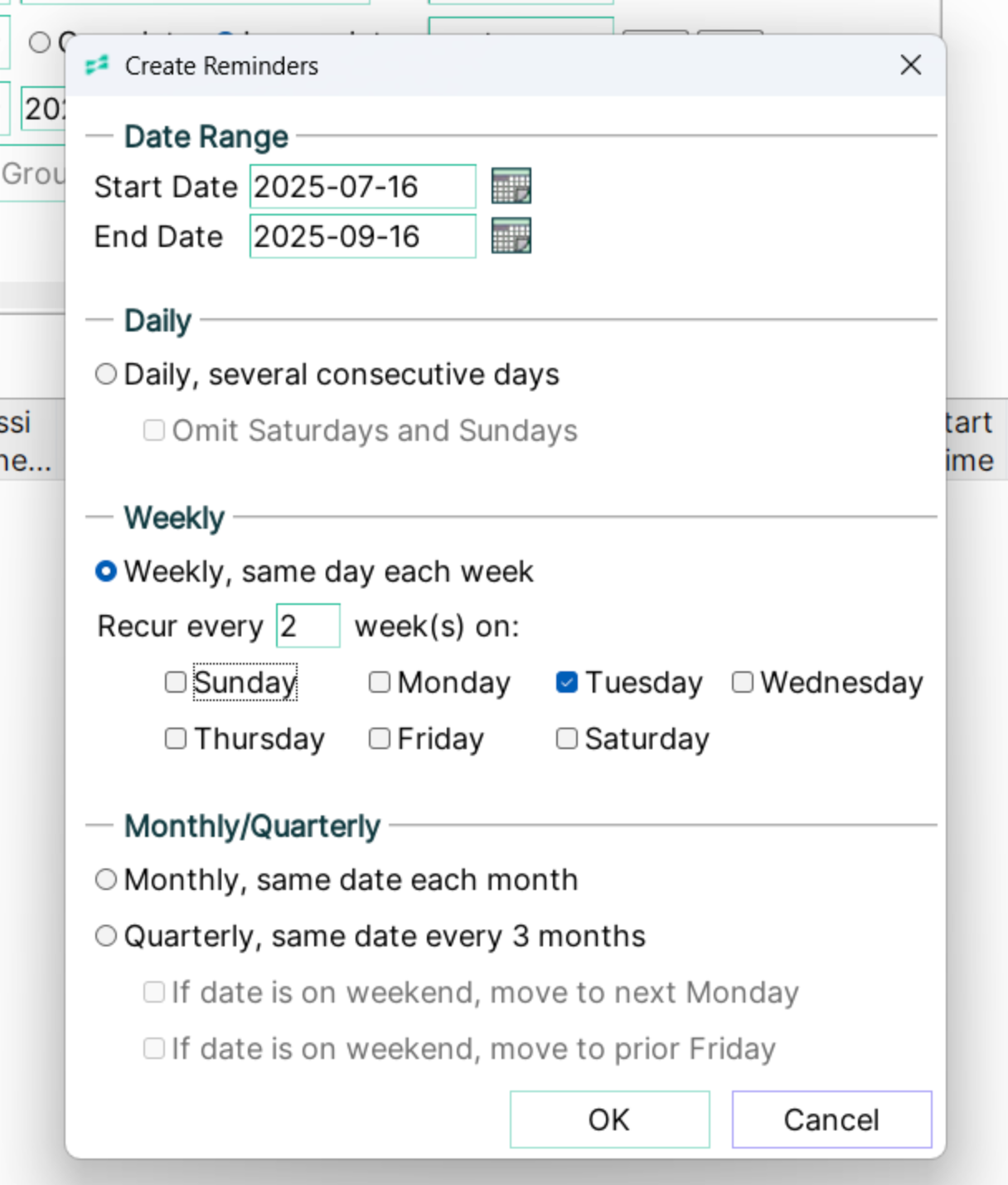Check the Thursday checkbox

coord(176,738)
